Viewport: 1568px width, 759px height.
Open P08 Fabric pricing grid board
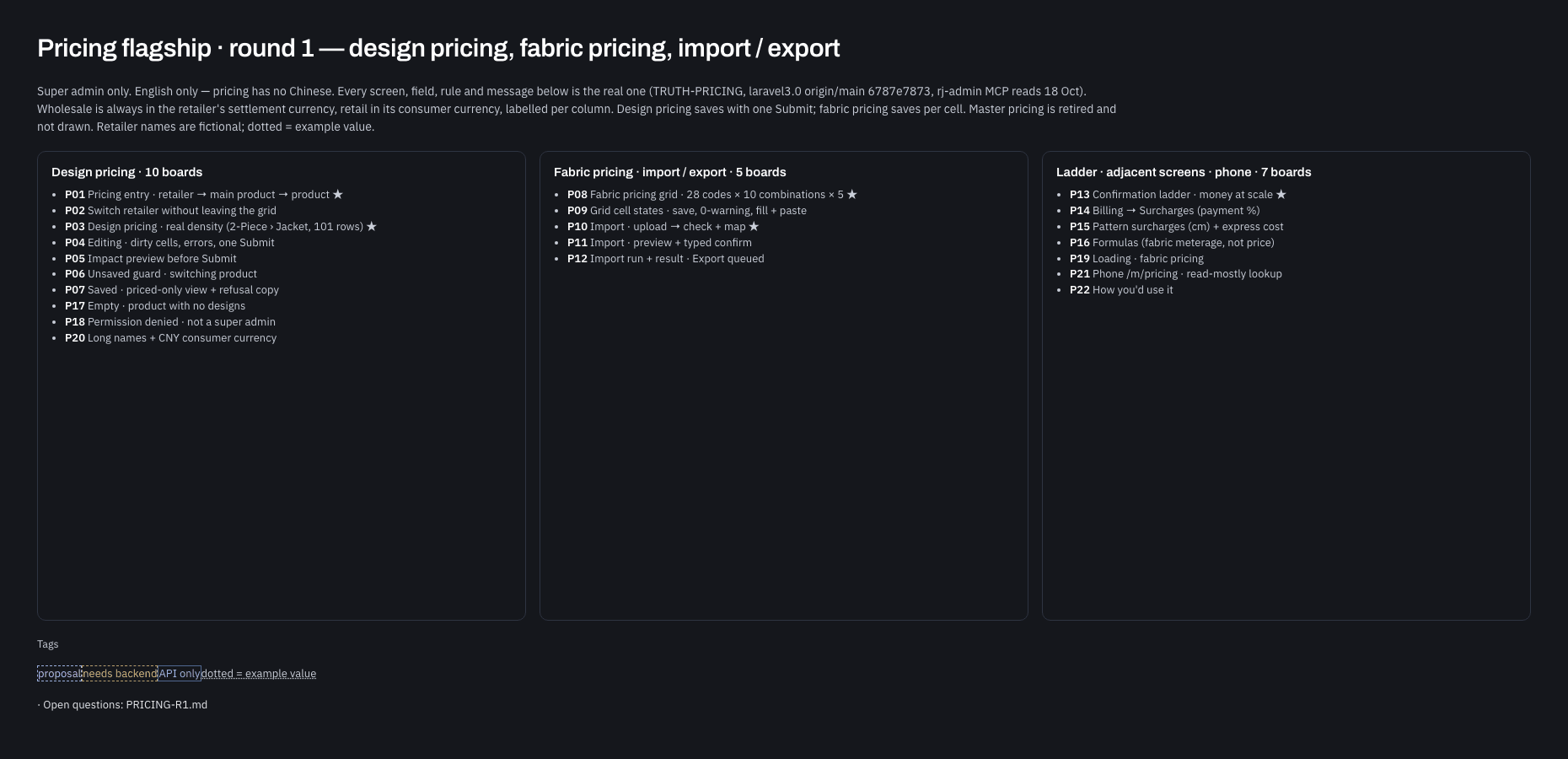[712, 195]
